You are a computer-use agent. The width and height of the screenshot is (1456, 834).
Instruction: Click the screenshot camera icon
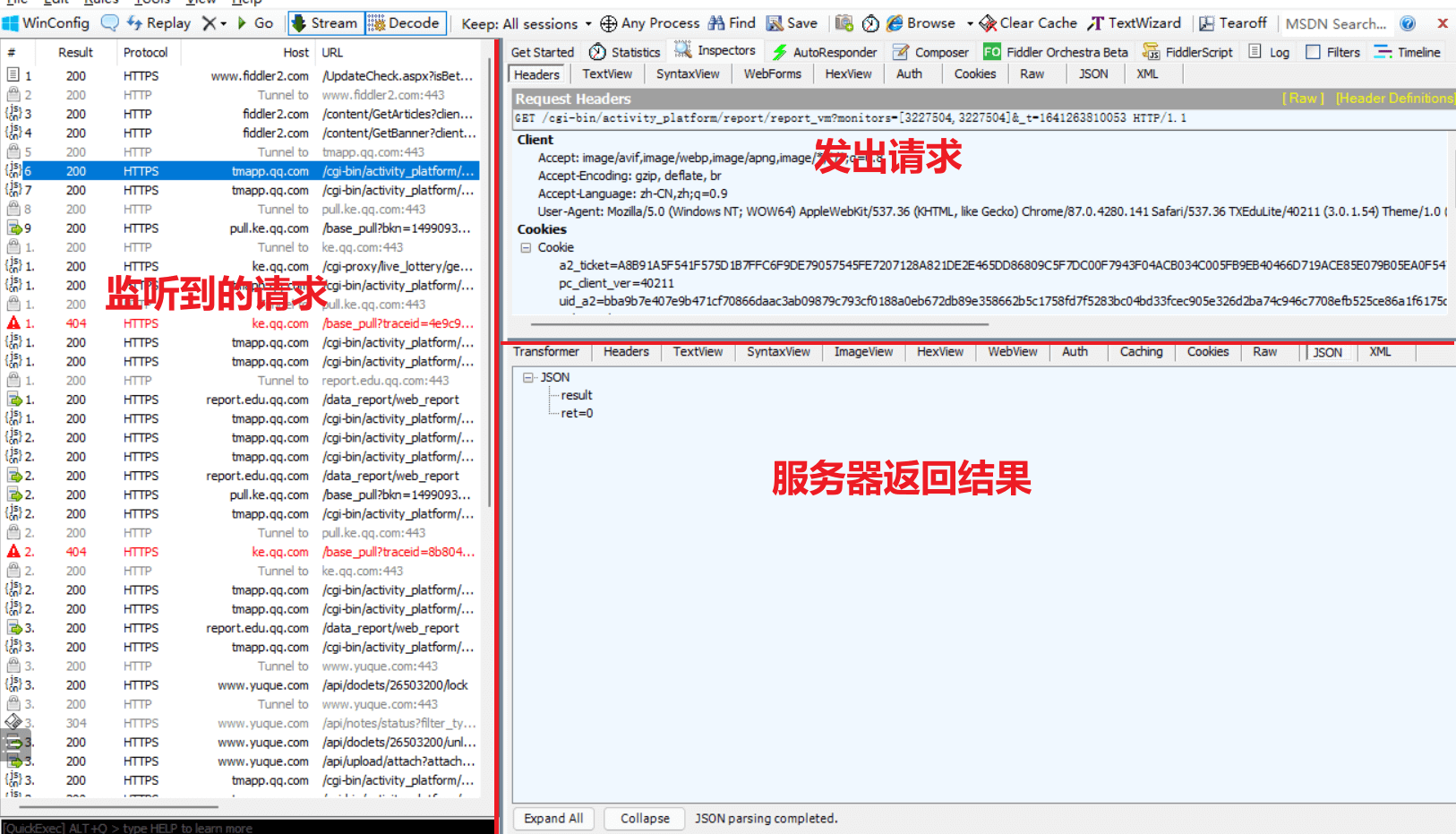point(844,23)
